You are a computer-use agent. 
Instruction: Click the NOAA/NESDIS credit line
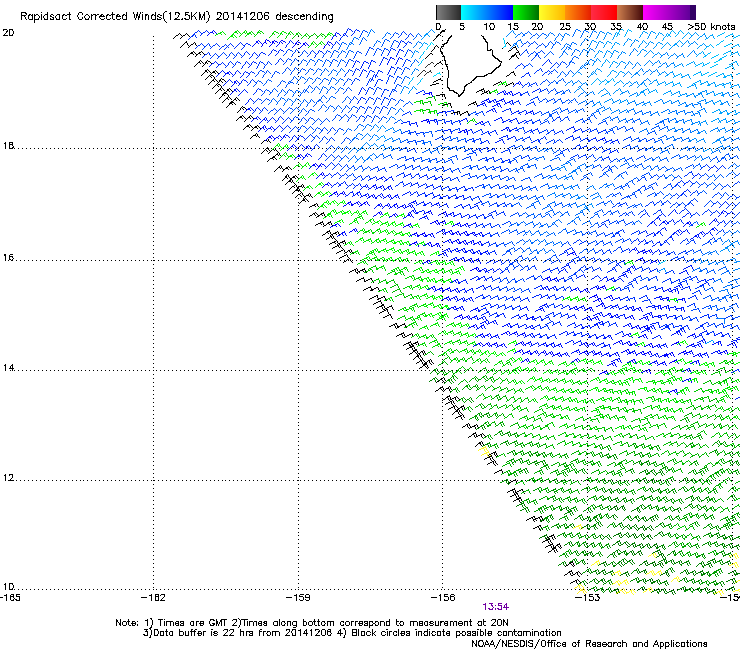point(589,644)
